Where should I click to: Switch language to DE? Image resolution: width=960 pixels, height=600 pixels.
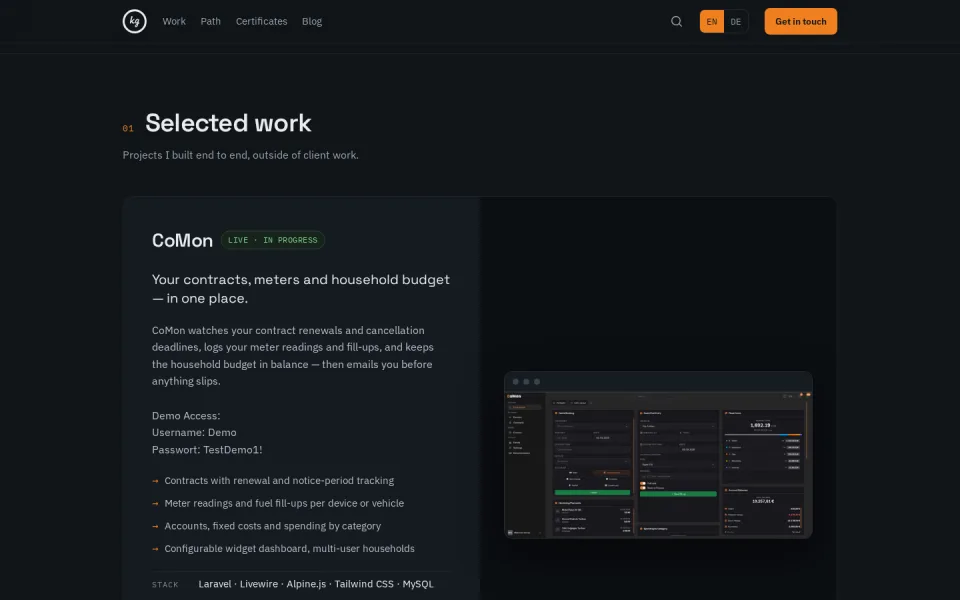(x=735, y=21)
